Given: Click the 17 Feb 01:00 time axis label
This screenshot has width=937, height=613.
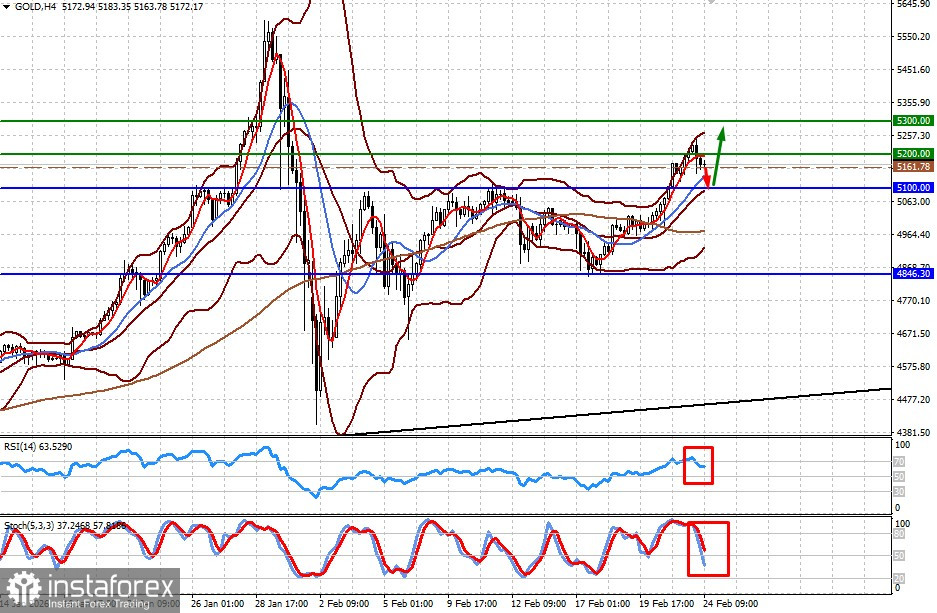Looking at the screenshot, I should pyautogui.click(x=604, y=603).
